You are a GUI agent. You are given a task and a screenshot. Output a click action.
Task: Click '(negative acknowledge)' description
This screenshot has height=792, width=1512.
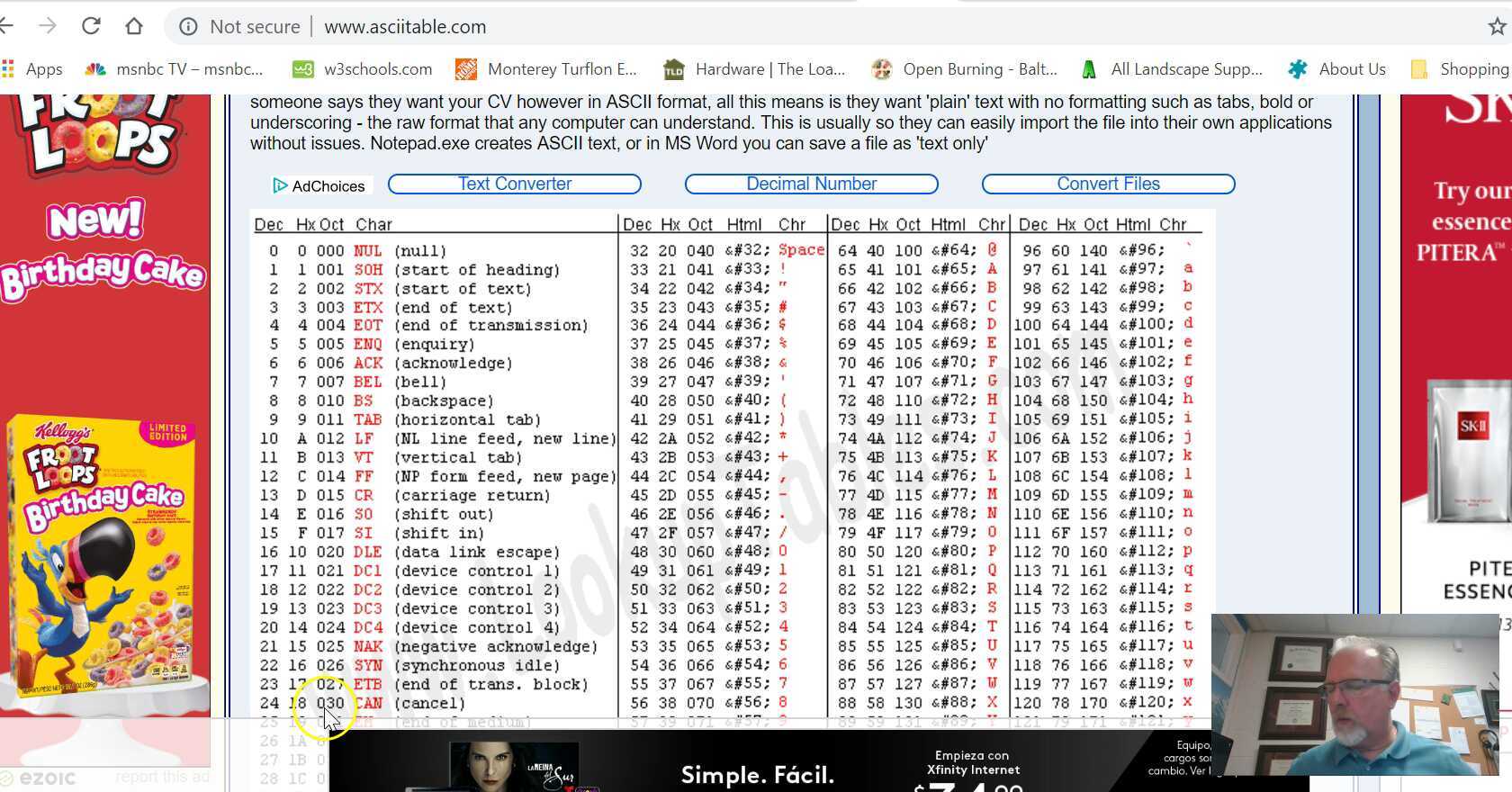496,647
